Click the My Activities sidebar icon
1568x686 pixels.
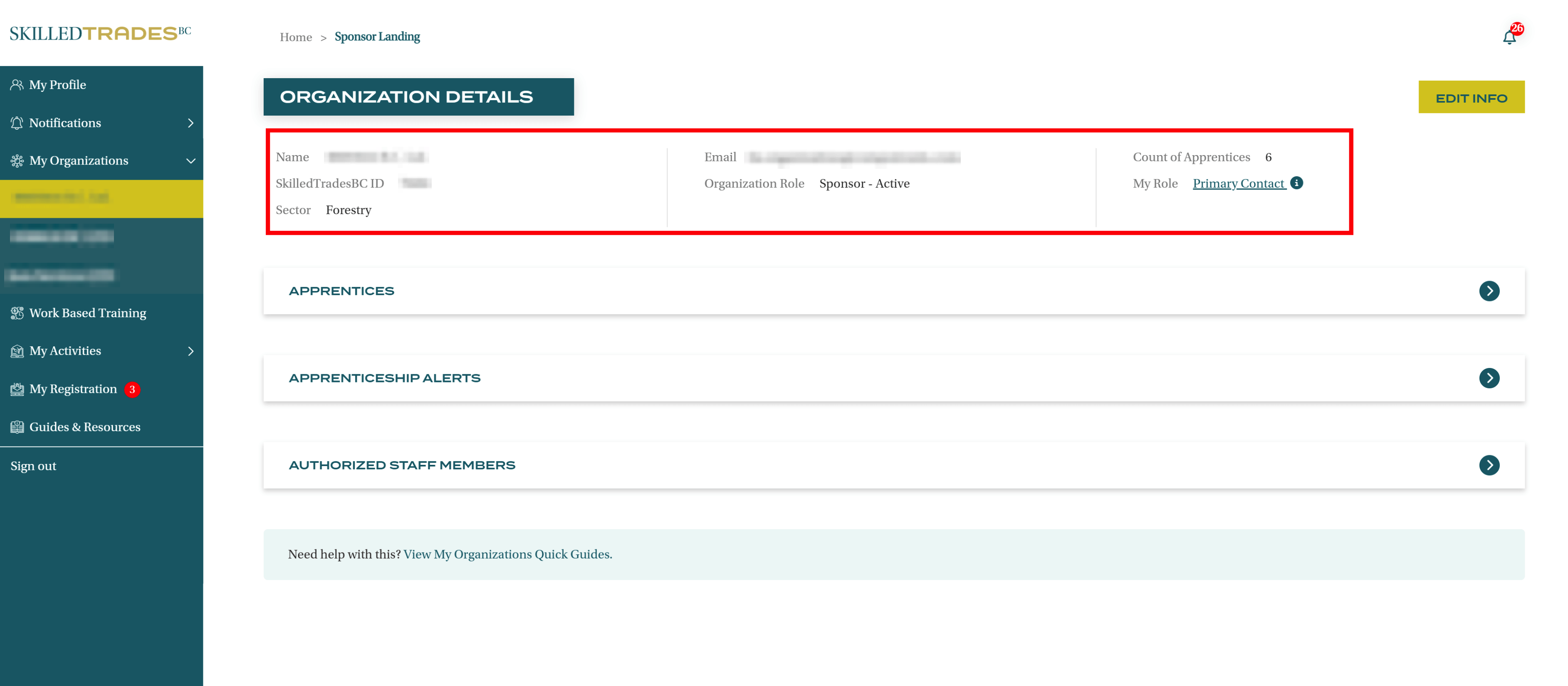pyautogui.click(x=17, y=351)
